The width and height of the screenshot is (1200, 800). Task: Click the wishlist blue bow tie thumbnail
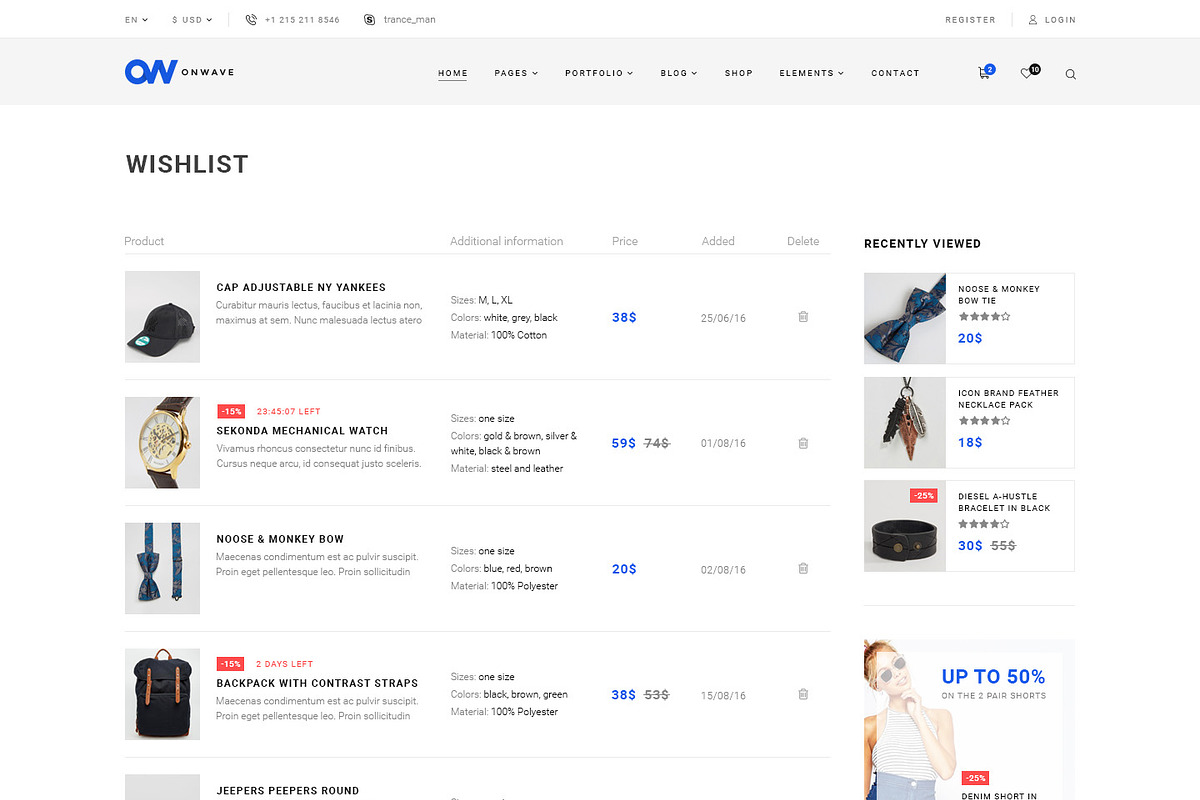[x=162, y=568]
